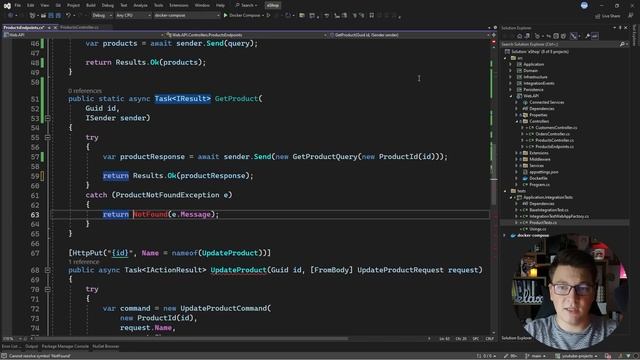Collapse try block outlining toggle at line 70
This screenshot has height=360, width=640.
coord(47,289)
